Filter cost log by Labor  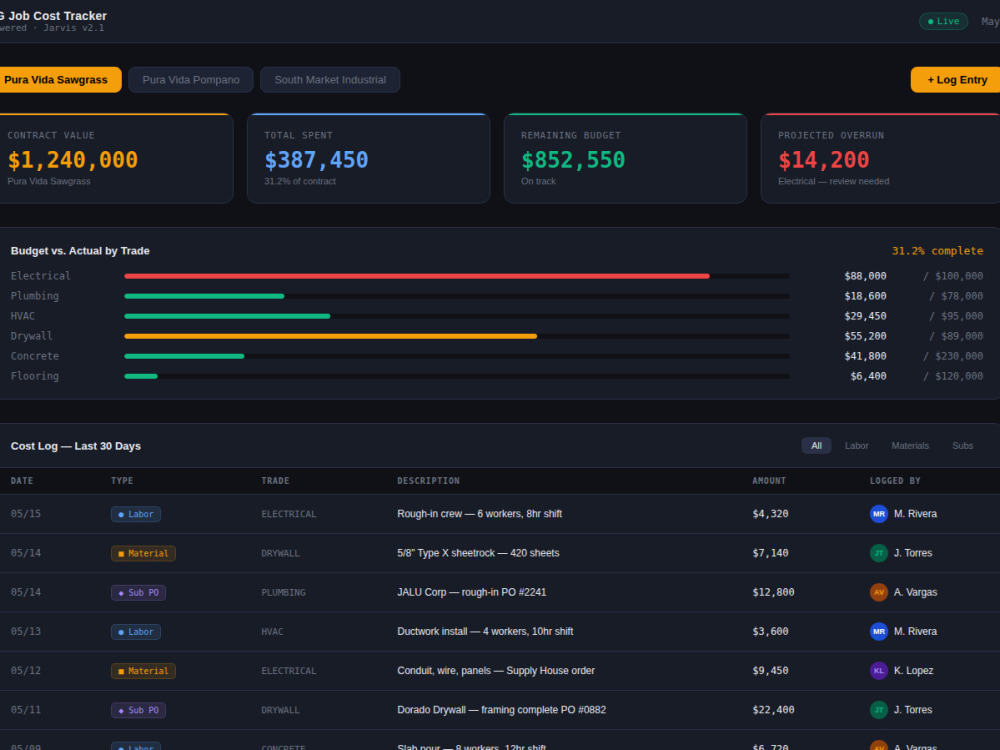[x=856, y=446]
